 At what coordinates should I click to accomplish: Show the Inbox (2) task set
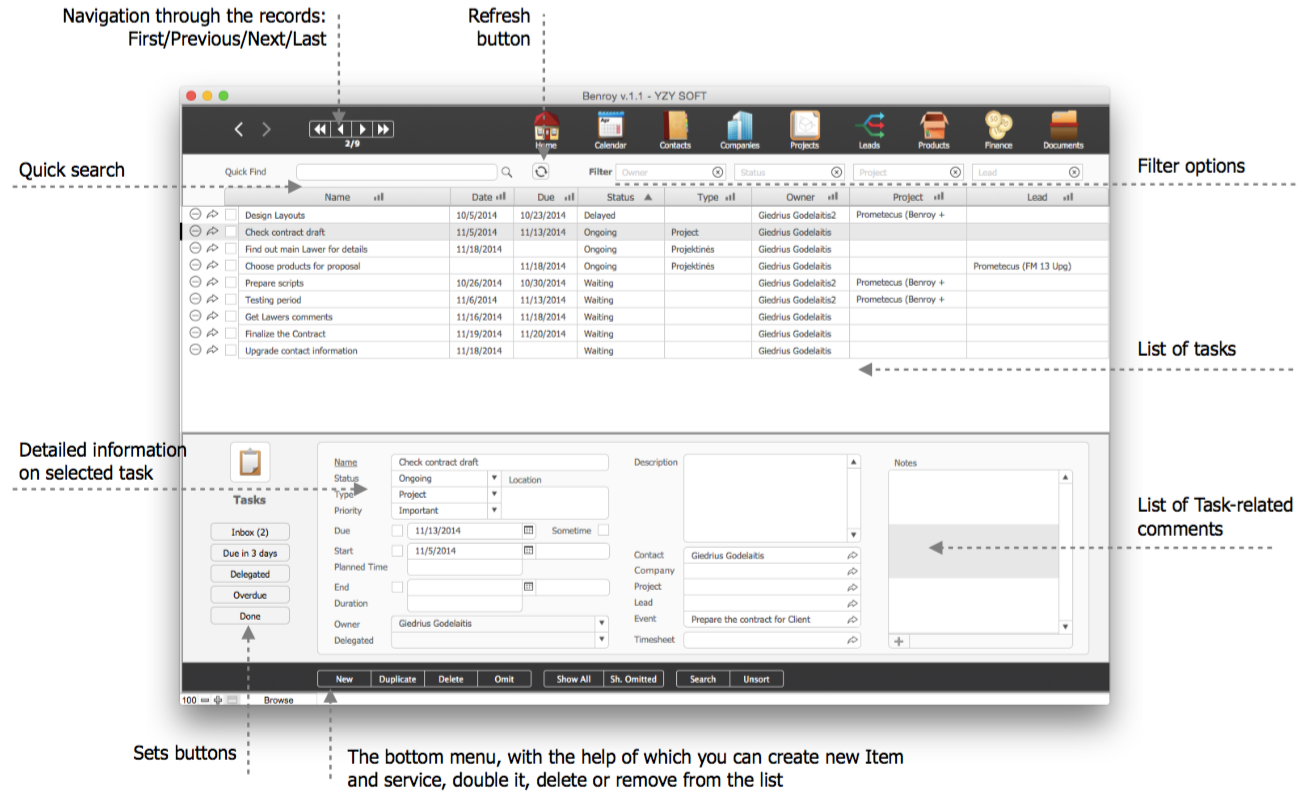(250, 532)
